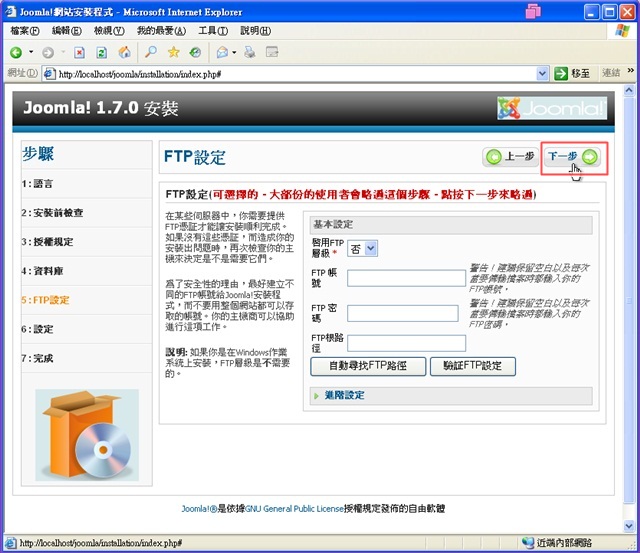
Task: Close the Internet Explorer window
Action: coord(627,12)
